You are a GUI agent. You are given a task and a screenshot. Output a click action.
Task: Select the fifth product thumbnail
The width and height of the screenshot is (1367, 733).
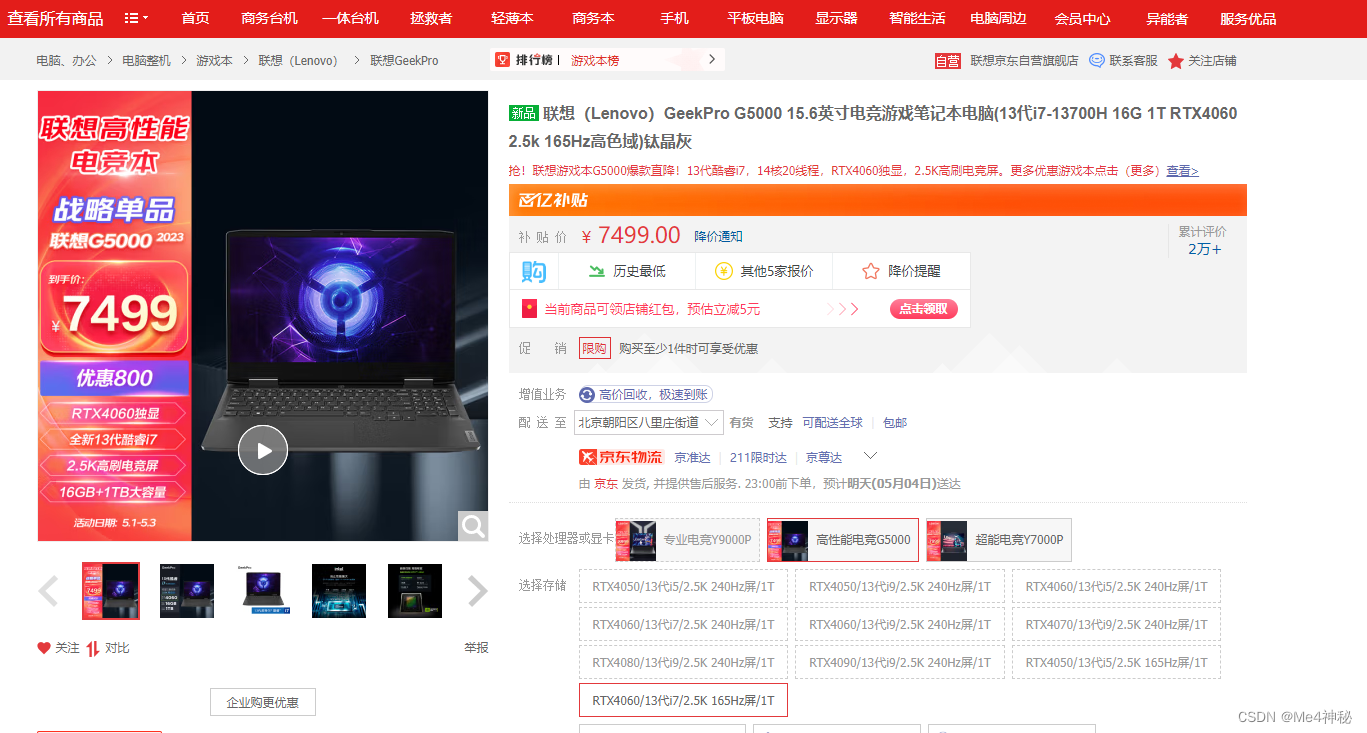point(415,591)
